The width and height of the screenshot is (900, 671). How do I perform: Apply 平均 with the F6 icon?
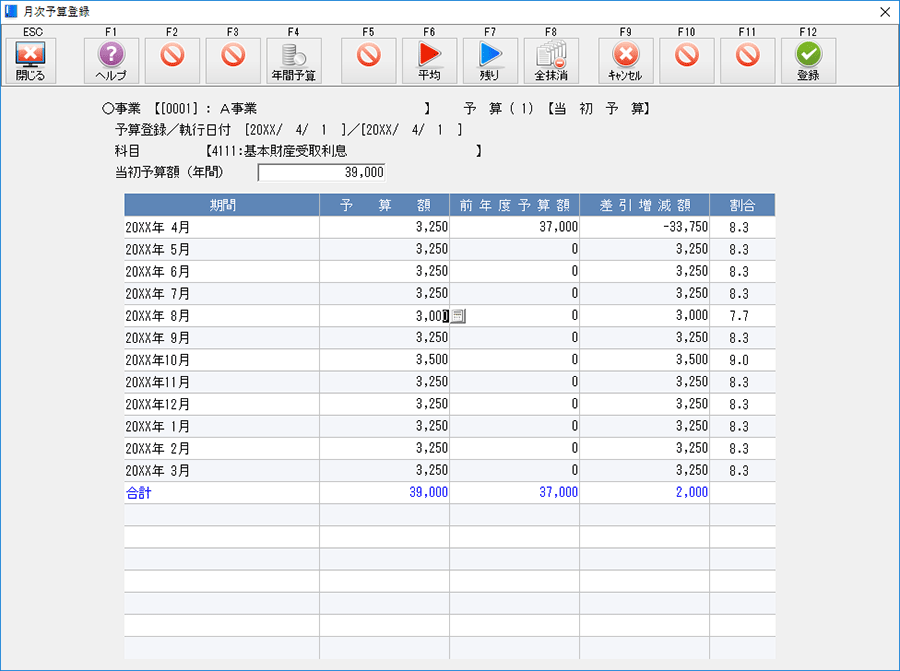(429, 61)
